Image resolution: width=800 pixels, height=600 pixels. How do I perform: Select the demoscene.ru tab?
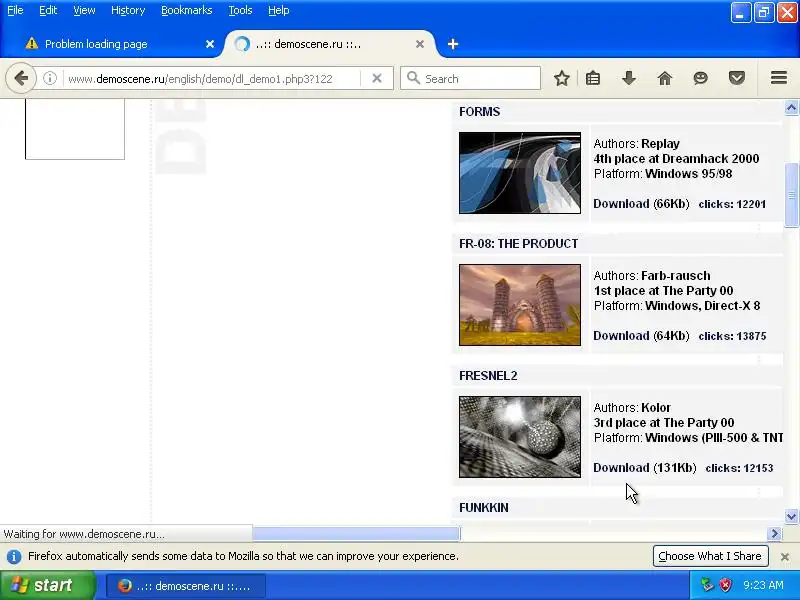pos(329,44)
